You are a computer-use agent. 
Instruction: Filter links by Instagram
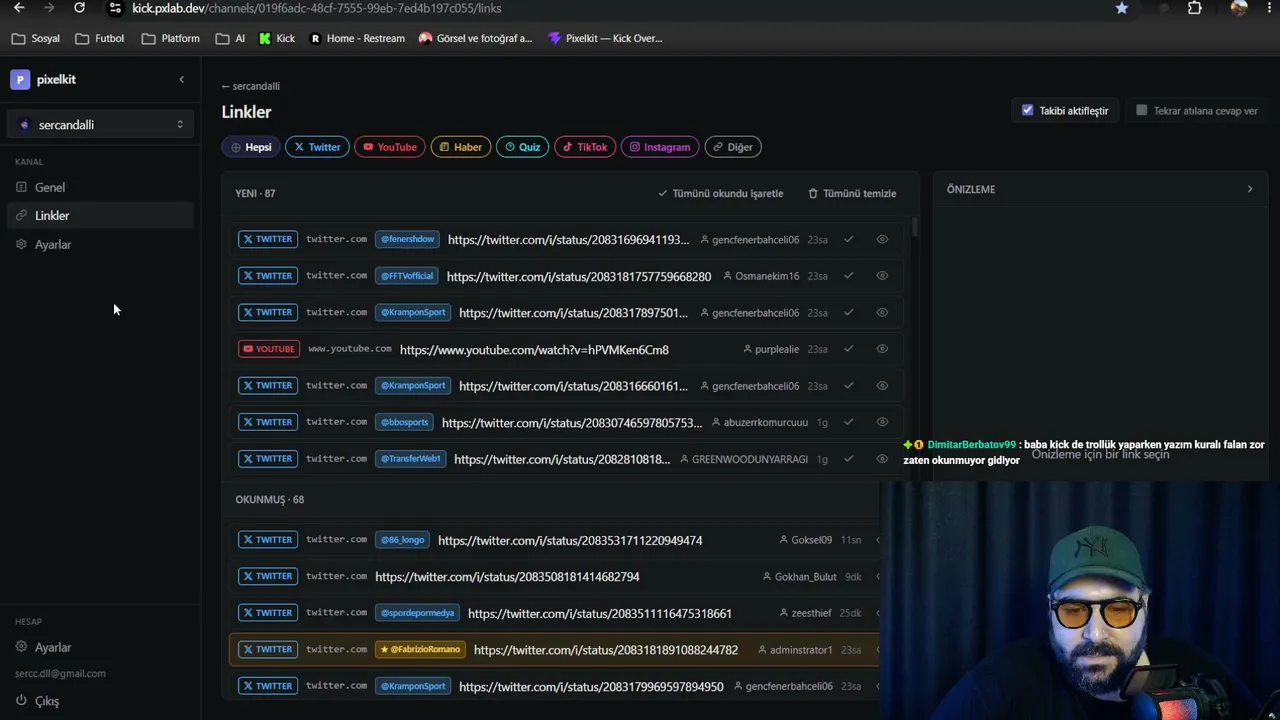(x=660, y=147)
